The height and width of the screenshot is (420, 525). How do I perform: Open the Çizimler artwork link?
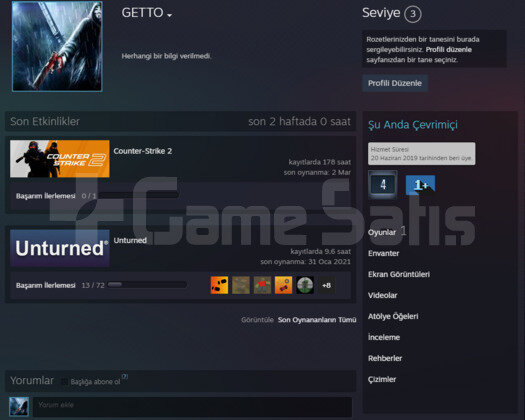[x=382, y=379]
